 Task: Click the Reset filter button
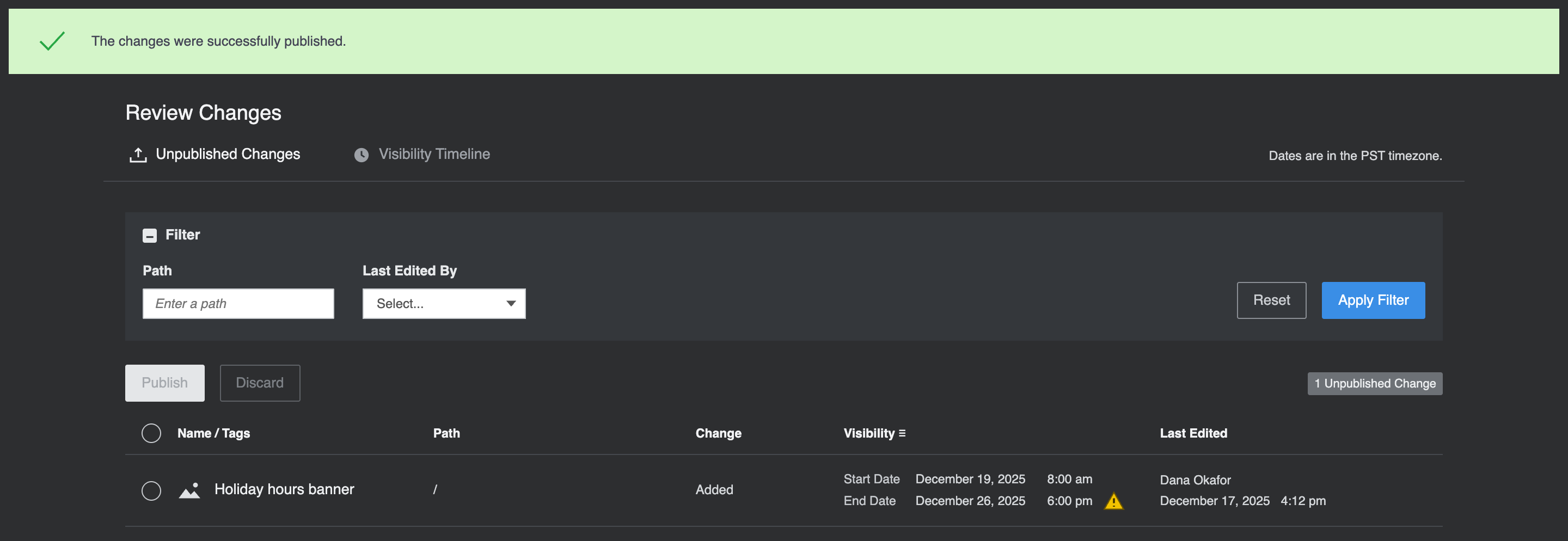tap(1271, 300)
